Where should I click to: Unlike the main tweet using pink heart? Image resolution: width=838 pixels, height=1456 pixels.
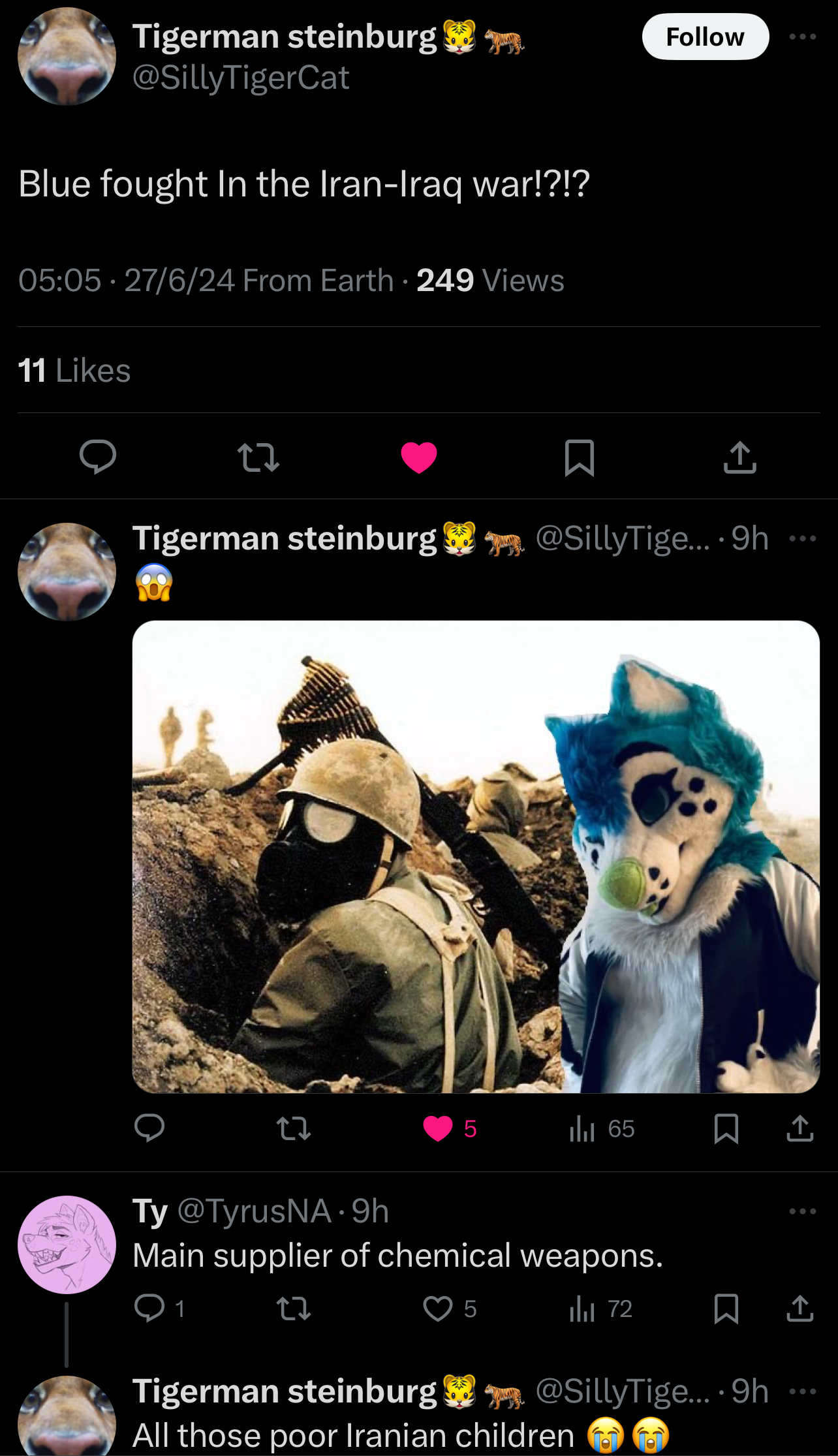419,457
